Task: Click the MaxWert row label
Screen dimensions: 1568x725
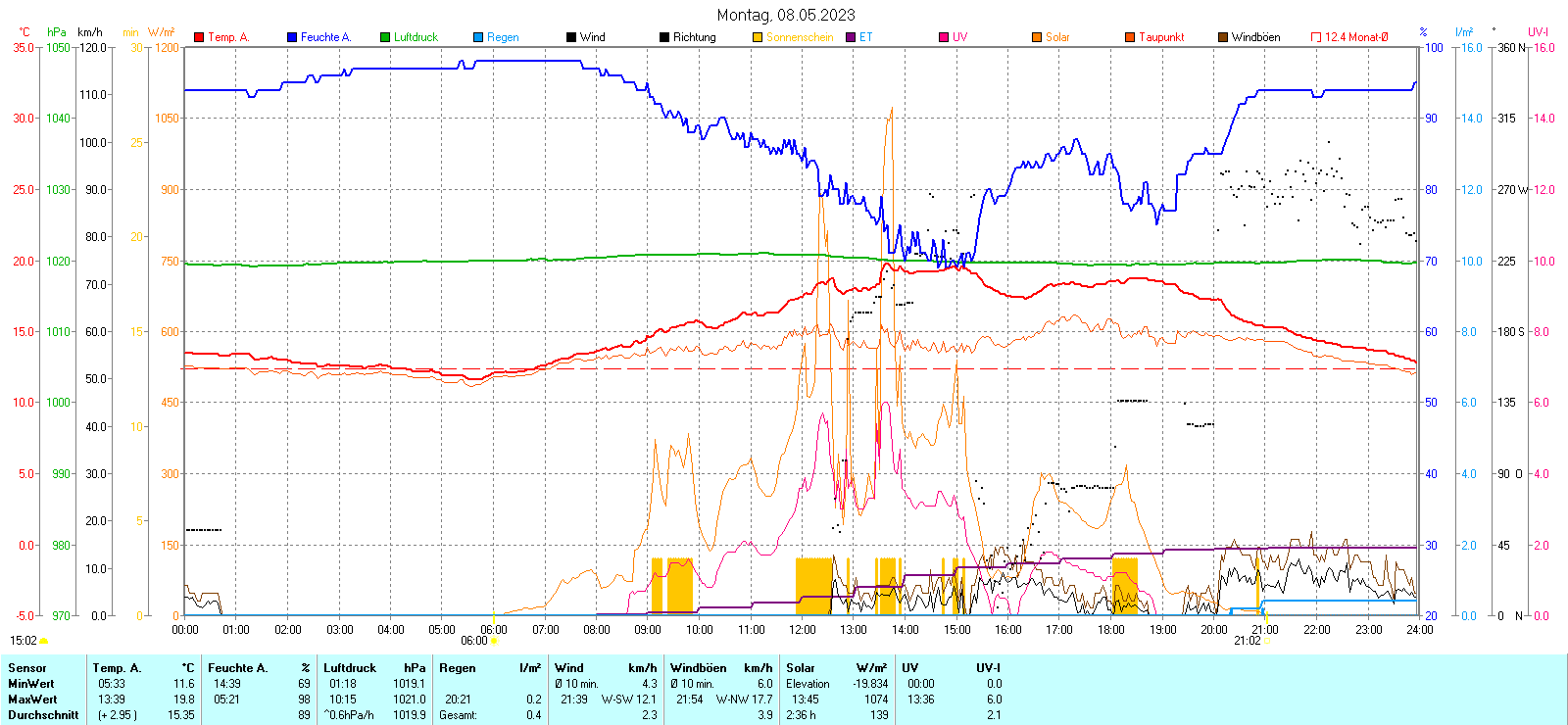Action: [x=32, y=700]
